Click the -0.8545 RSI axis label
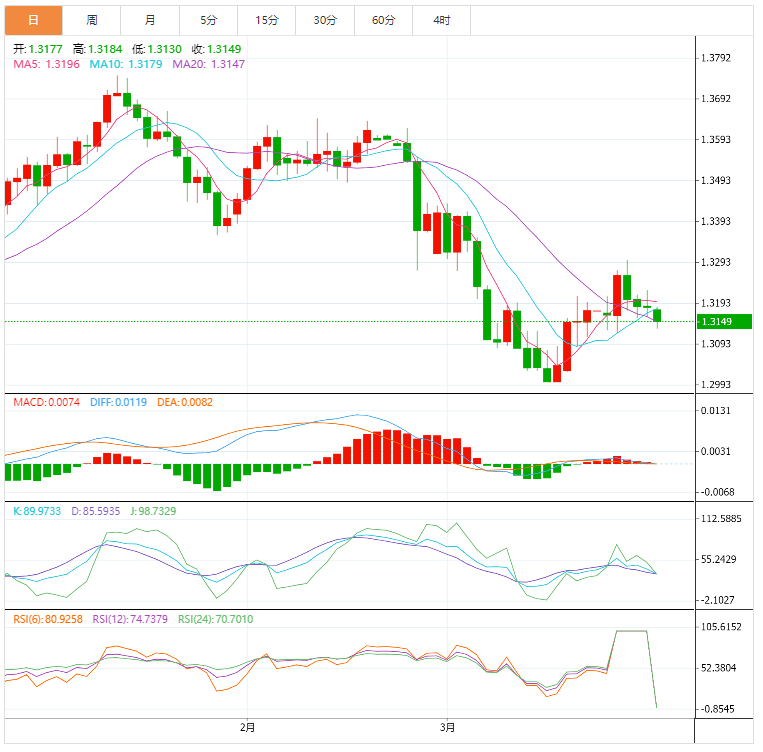The image size is (763, 752). (x=717, y=709)
